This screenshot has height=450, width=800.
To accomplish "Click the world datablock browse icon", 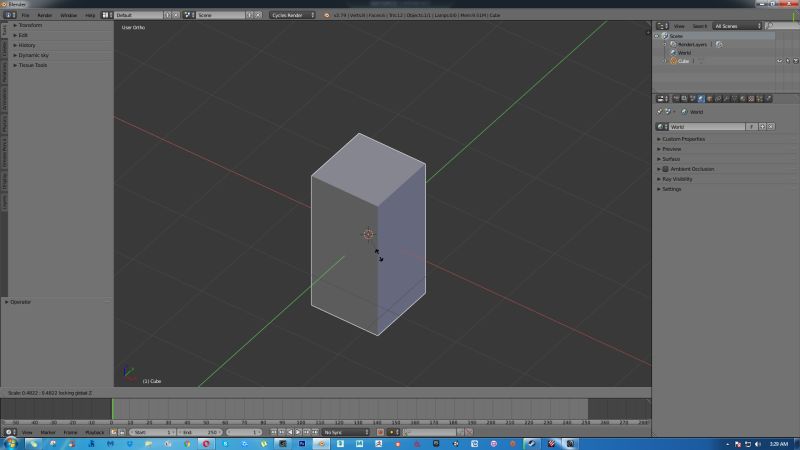I will click(662, 127).
